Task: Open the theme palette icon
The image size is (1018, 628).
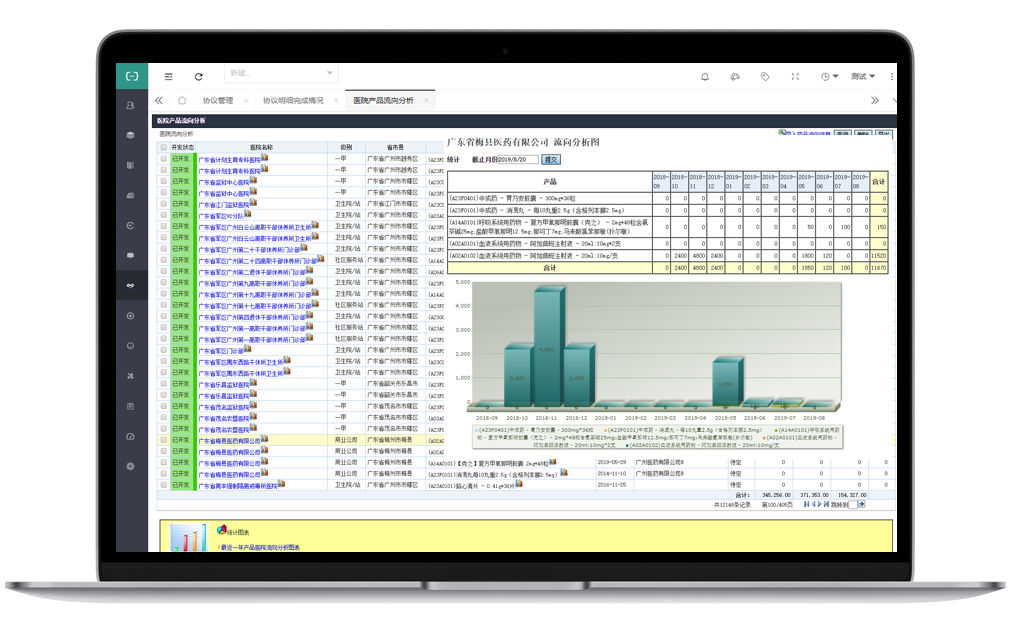Action: point(735,77)
